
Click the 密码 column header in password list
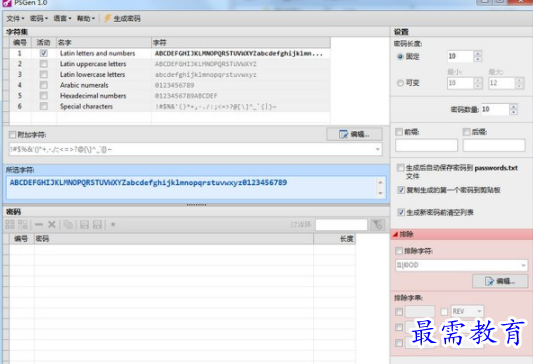[174, 239]
